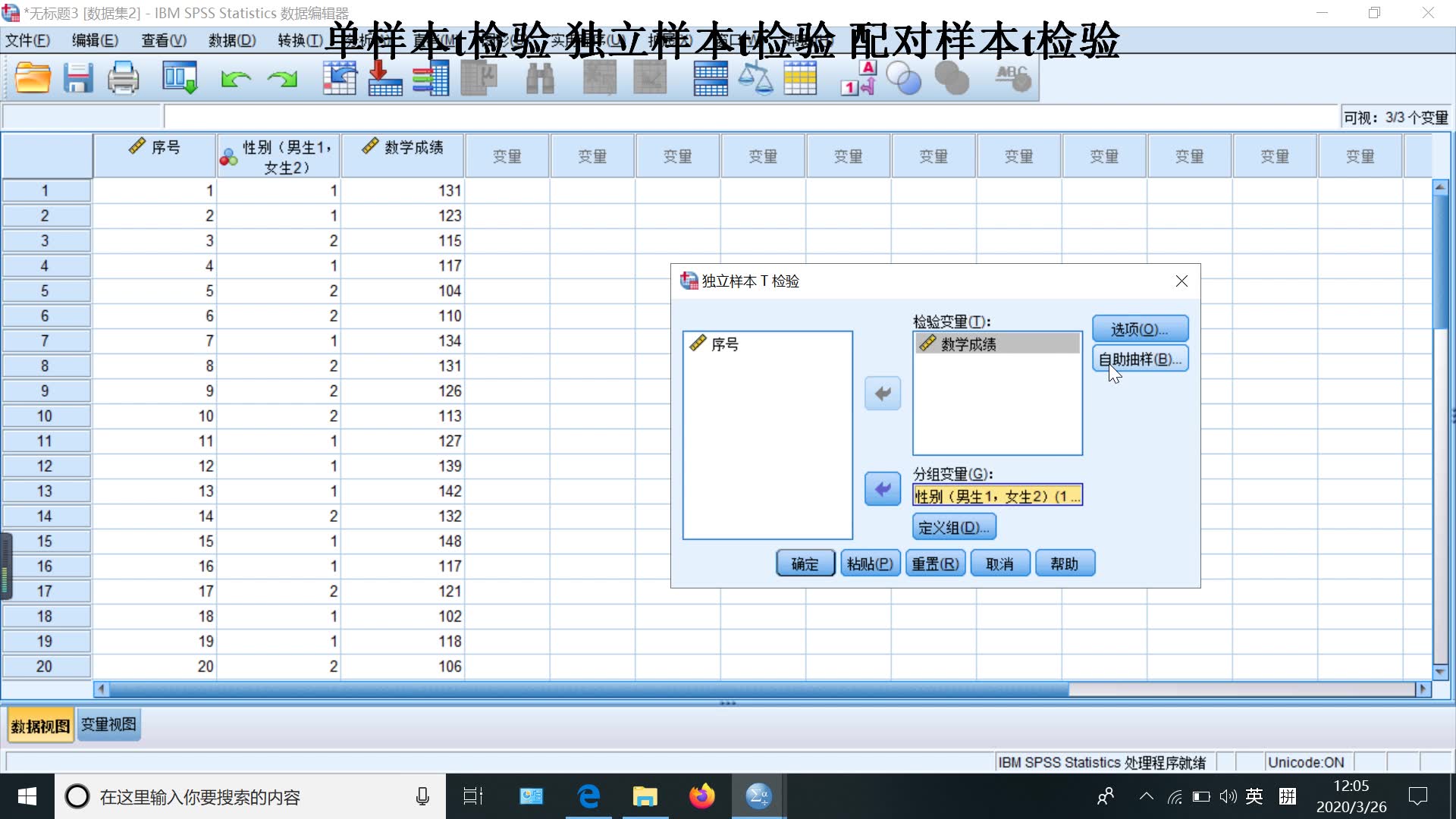Click the horizontal scrollbar right arrow

pos(1423,689)
